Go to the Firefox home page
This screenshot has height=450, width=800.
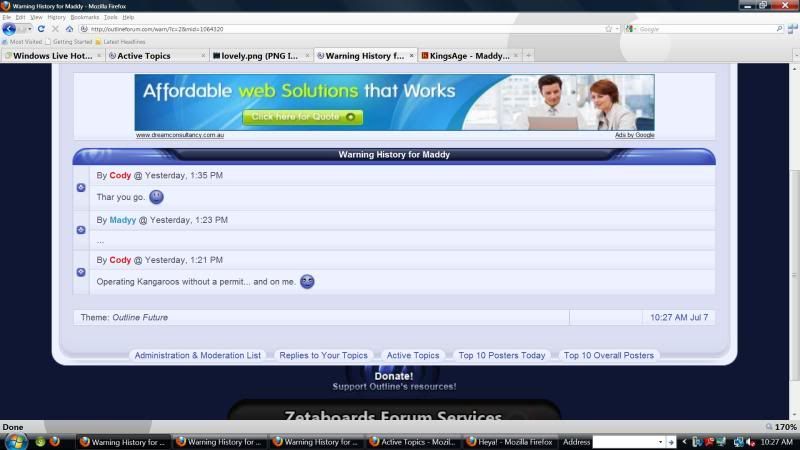click(69, 29)
